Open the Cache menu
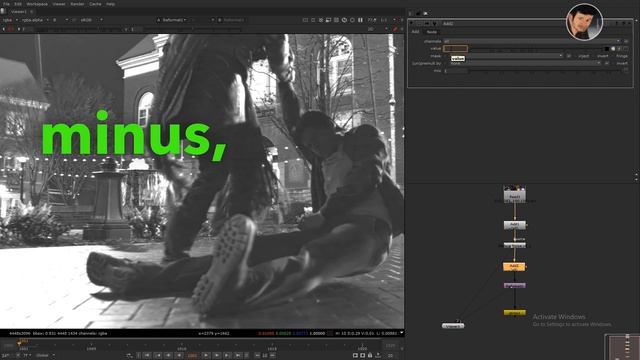This screenshot has width=640, height=360. [x=95, y=4]
